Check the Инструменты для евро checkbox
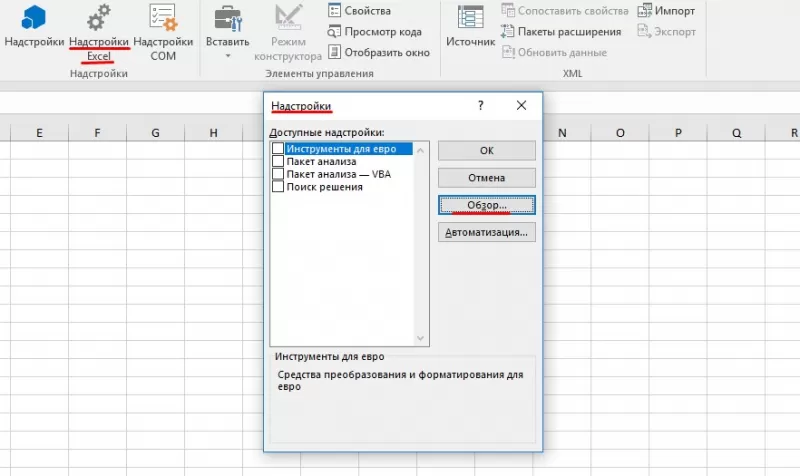Viewport: 800px width, 476px height. (278, 148)
